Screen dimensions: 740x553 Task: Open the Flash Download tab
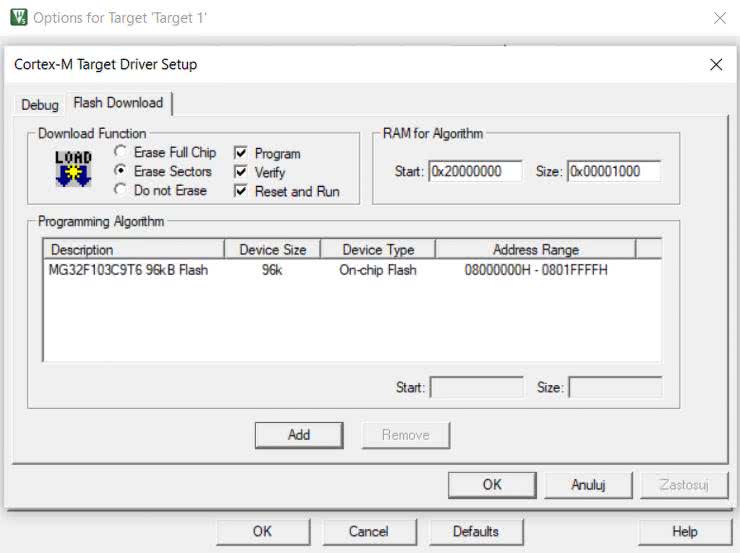[x=117, y=103]
